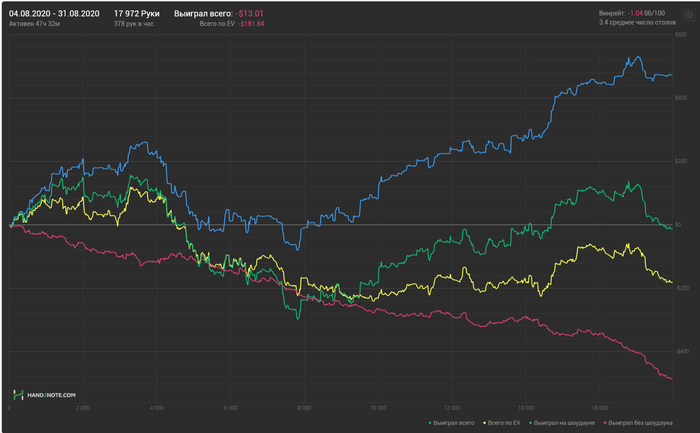Click the 'Выиграл всего: -$13.01' total
Image resolution: width=700 pixels, height=433 pixels.
point(219,14)
